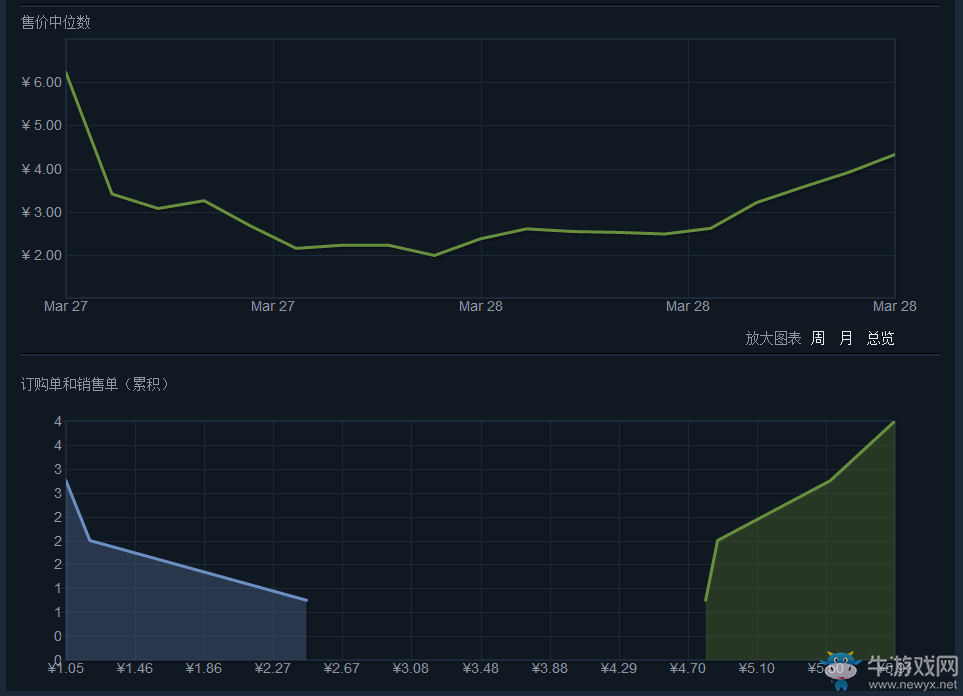This screenshot has height=696, width=963.
Task: Click the lowest point on the median price line
Action: tap(434, 255)
